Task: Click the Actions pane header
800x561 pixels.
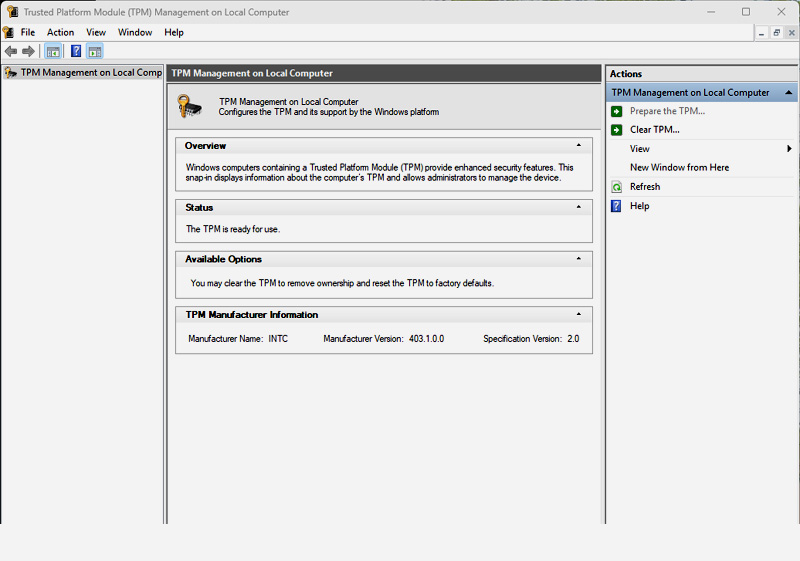Action: (702, 74)
